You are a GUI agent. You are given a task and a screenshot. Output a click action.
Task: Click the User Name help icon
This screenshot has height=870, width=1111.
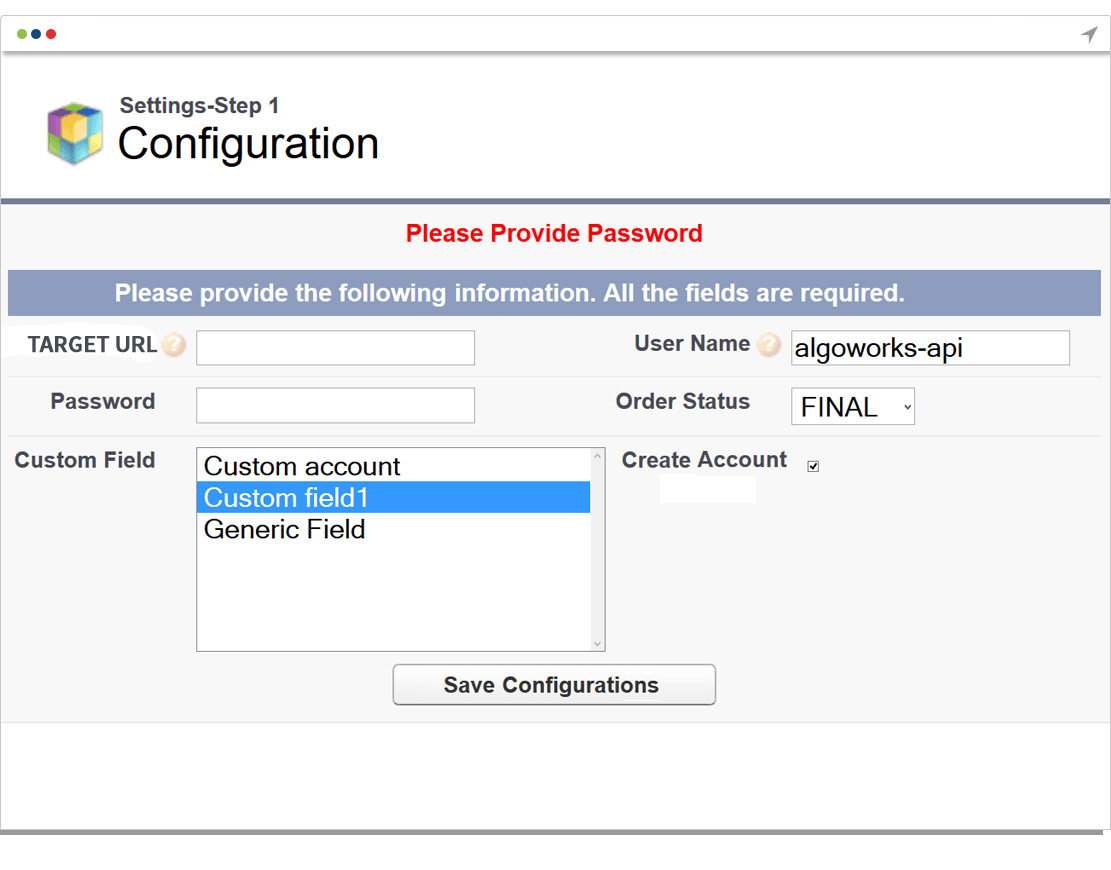[x=769, y=345]
